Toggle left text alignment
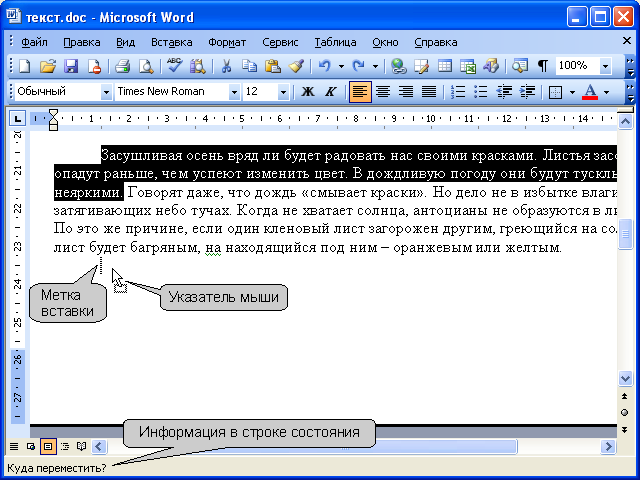The width and height of the screenshot is (640, 480). (360, 91)
